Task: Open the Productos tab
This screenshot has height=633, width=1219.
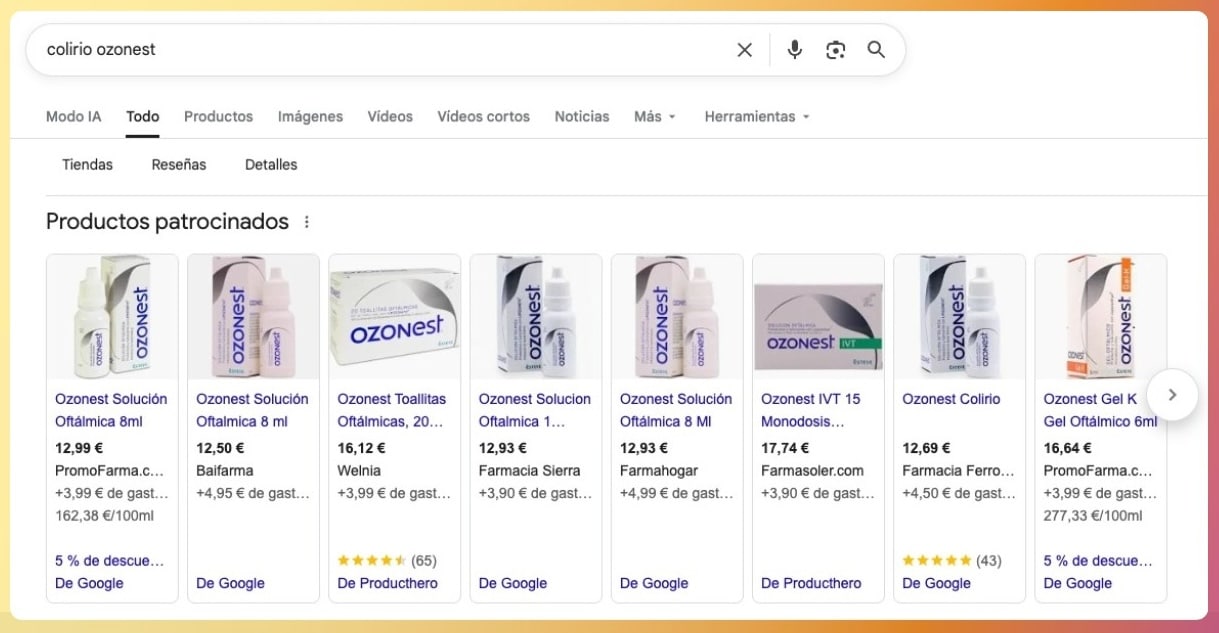Action: tap(218, 116)
